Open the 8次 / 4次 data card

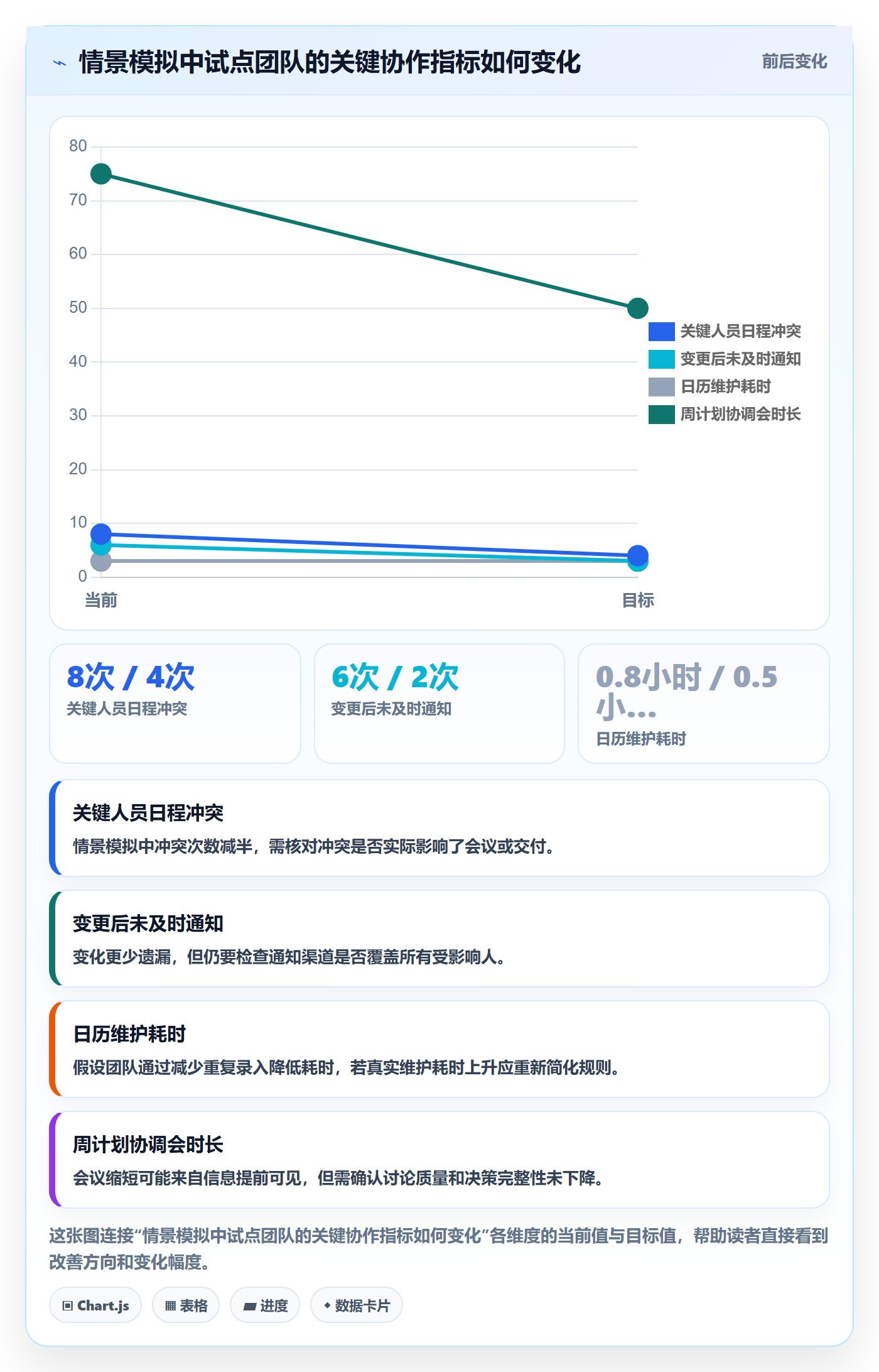point(175,704)
